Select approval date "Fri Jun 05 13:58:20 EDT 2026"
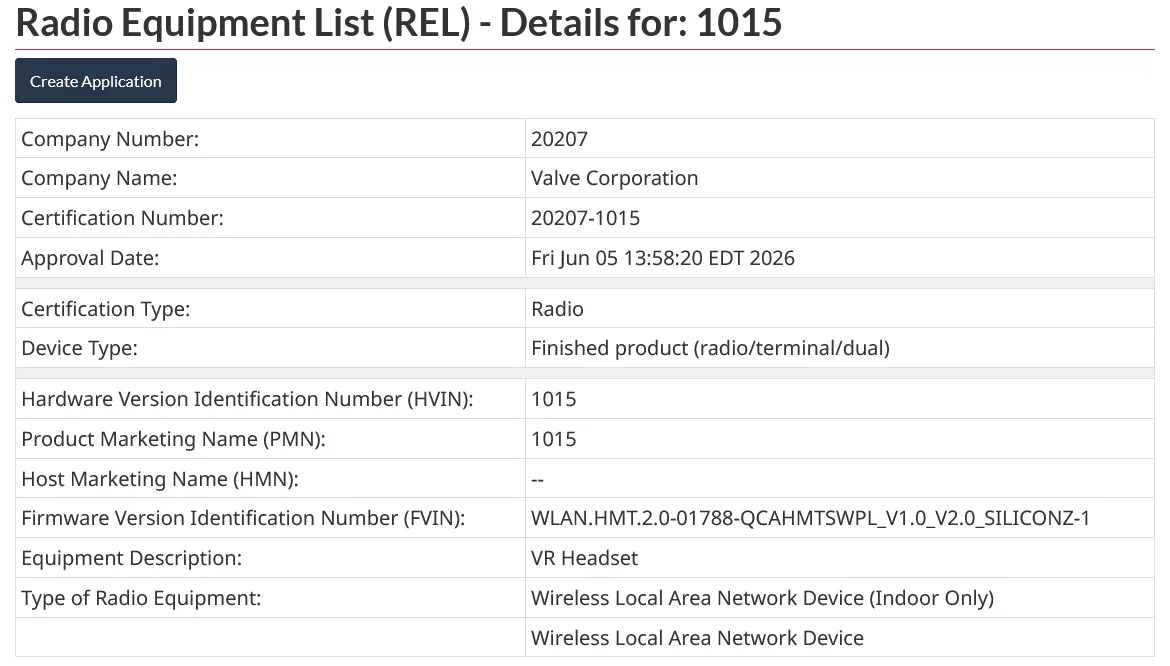Viewport: 1170px width, 666px height. pyautogui.click(x=663, y=258)
